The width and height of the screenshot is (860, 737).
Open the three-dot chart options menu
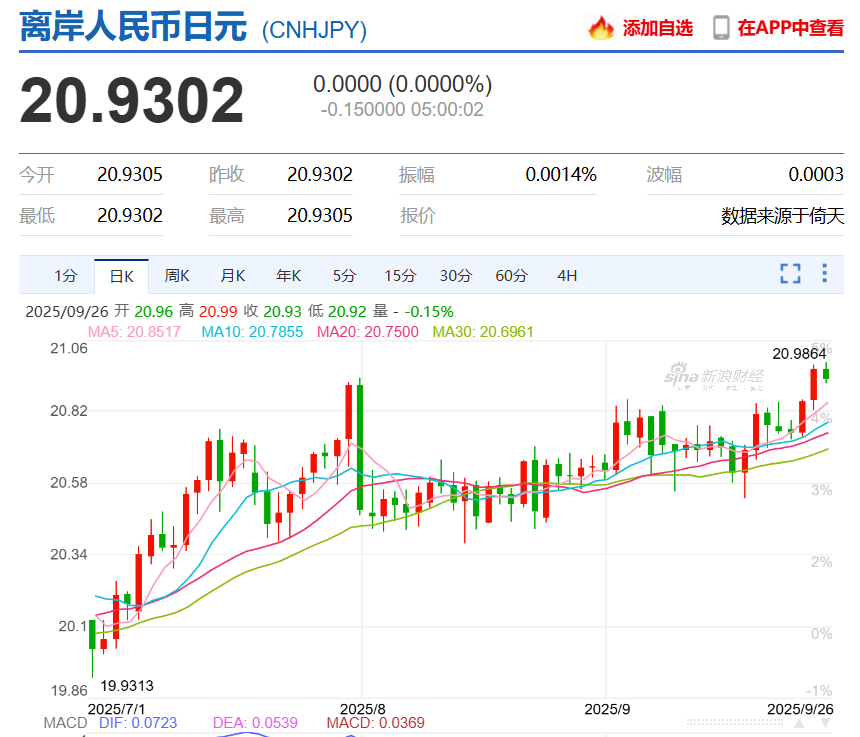coord(824,273)
